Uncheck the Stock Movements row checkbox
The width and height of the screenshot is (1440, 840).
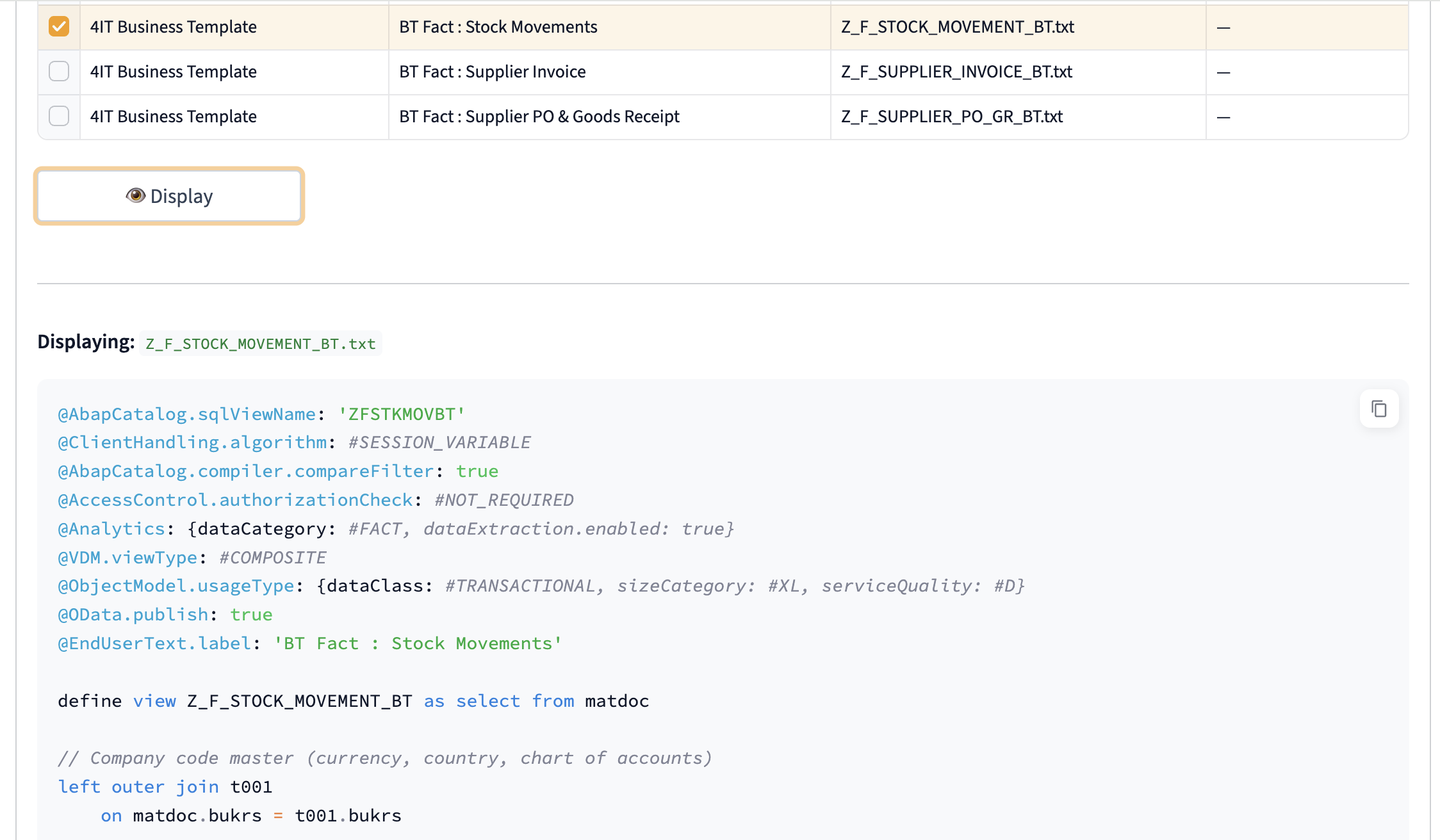[58, 27]
